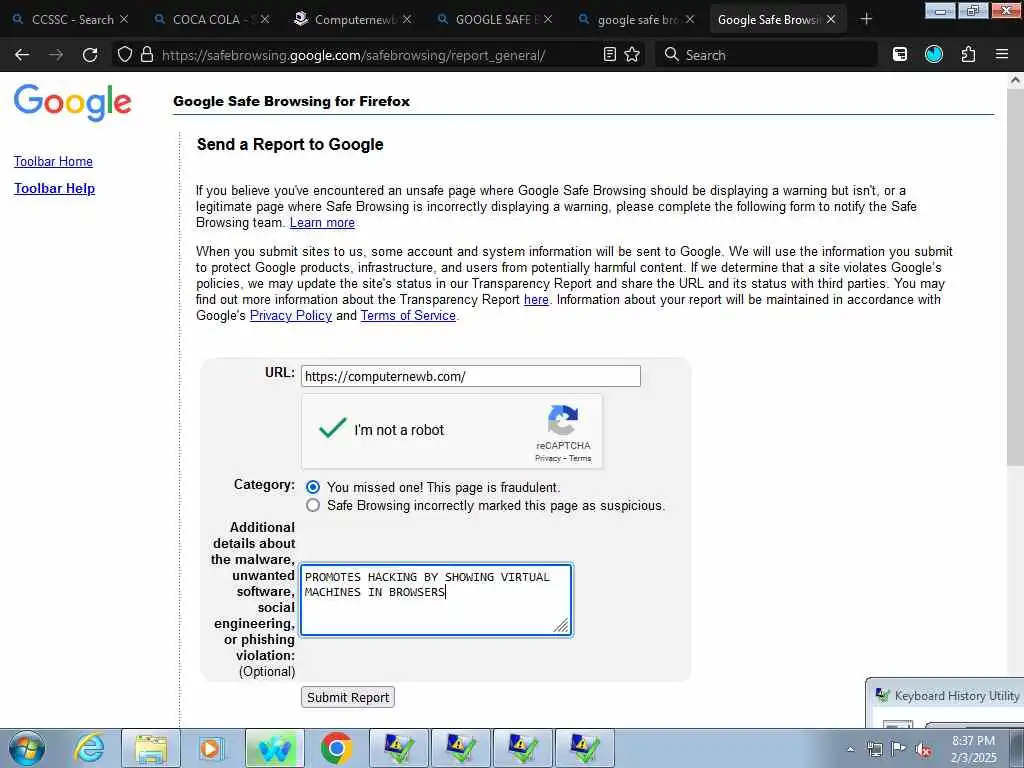Image resolution: width=1024 pixels, height=768 pixels.
Task: Open Windows Start menu
Action: click(27, 748)
